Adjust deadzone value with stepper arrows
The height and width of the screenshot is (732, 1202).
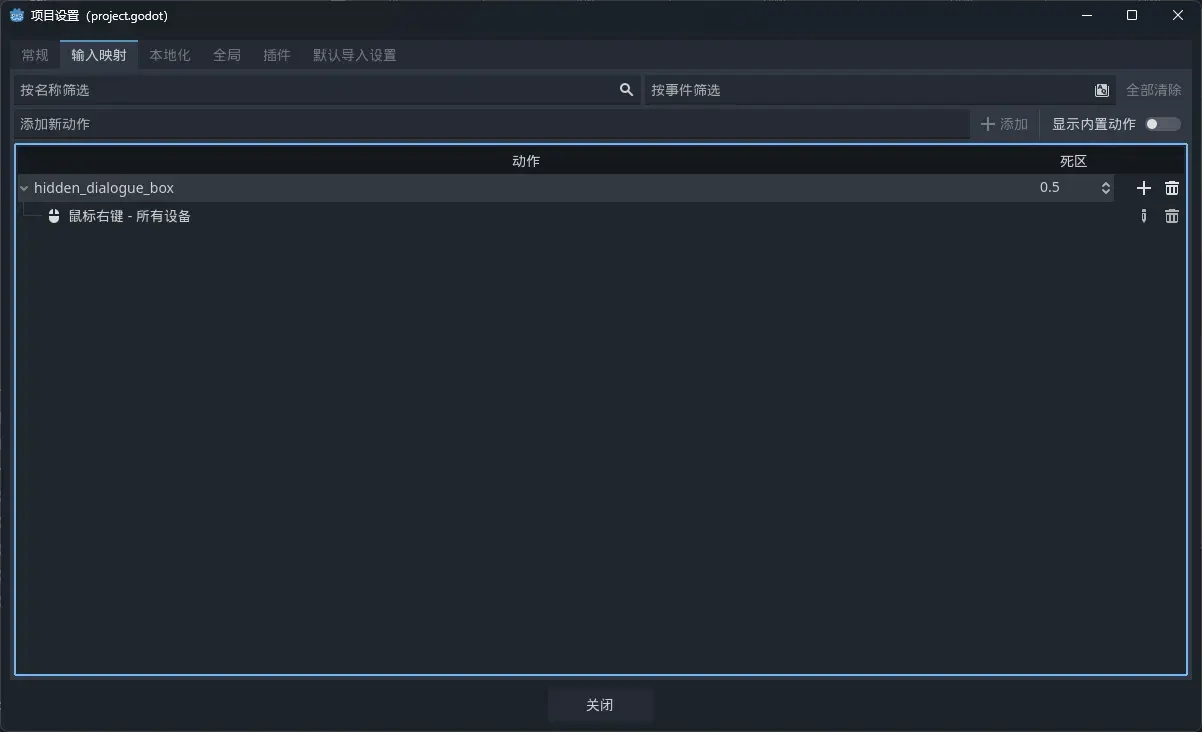click(x=1106, y=188)
